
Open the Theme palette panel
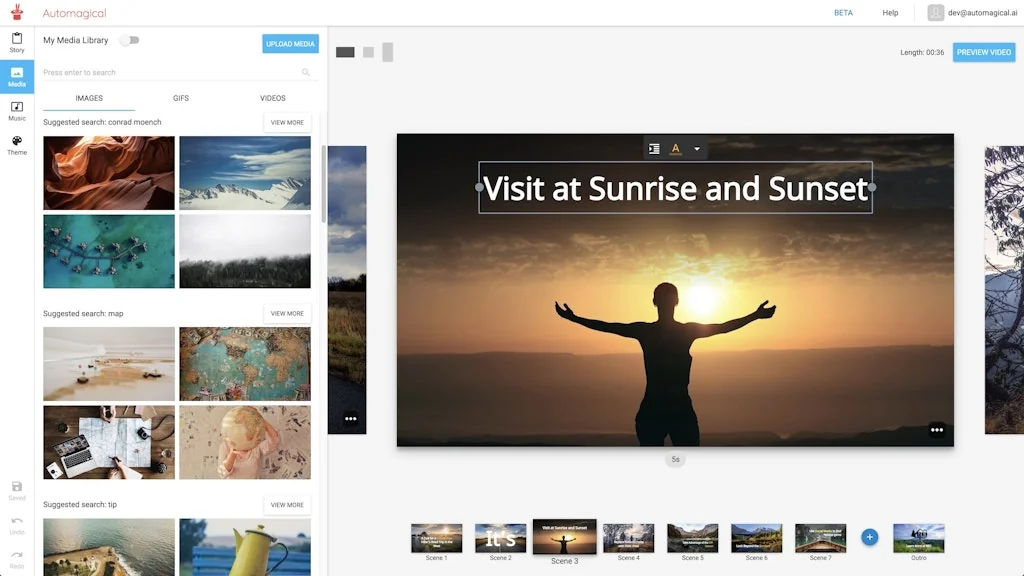(17, 144)
